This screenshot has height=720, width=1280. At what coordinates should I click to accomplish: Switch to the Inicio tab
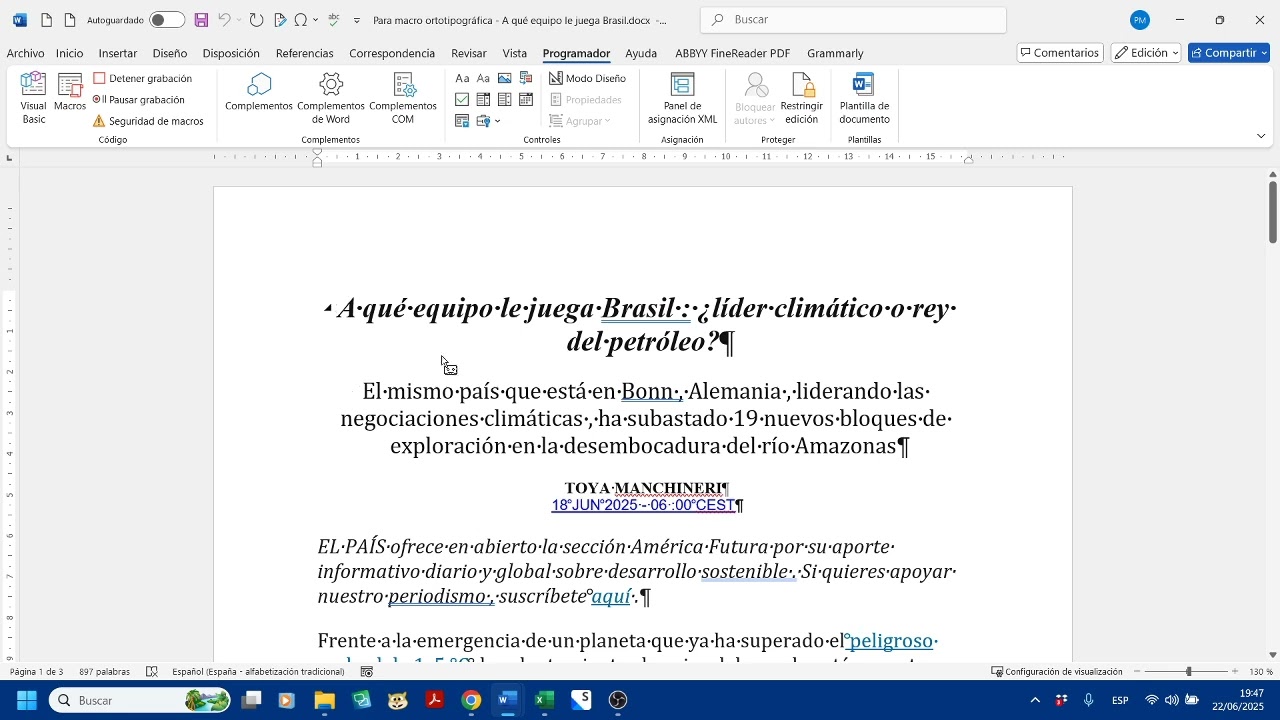tap(70, 53)
